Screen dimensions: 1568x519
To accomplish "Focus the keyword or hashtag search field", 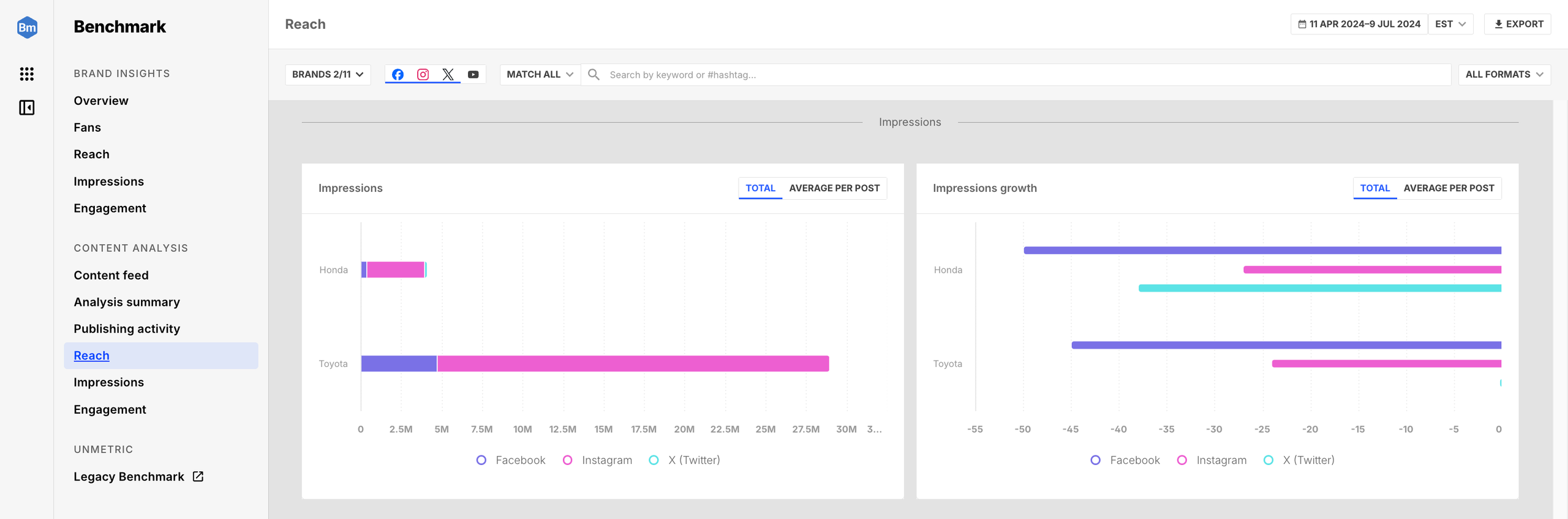I will [x=1016, y=75].
